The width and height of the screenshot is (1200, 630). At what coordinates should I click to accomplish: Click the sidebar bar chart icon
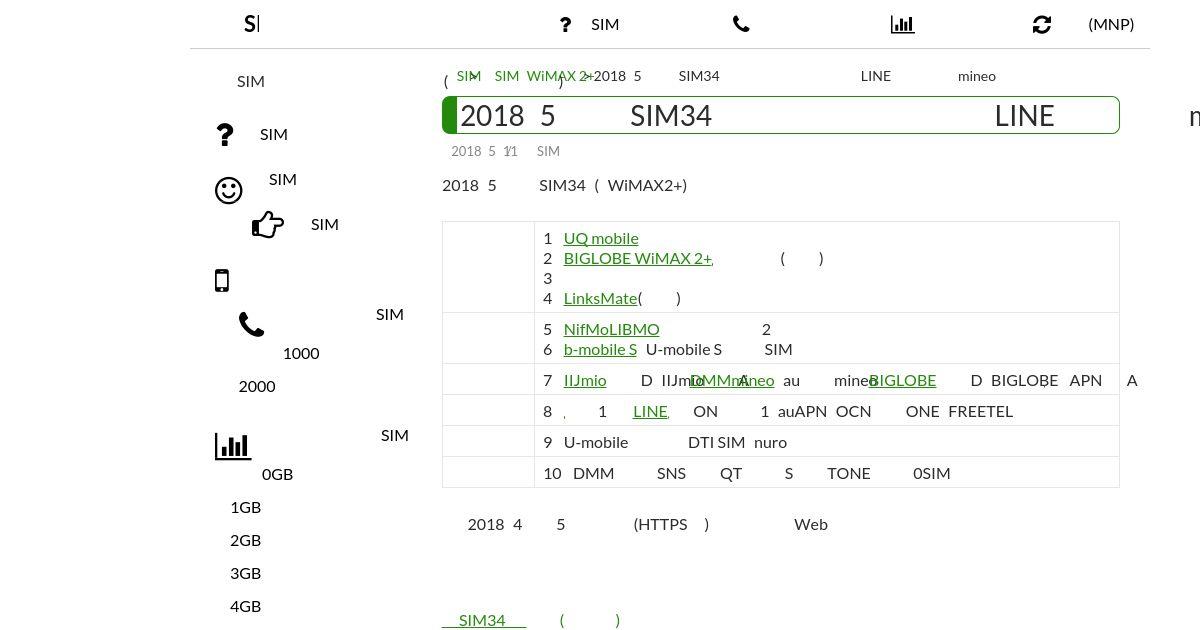[x=233, y=446]
